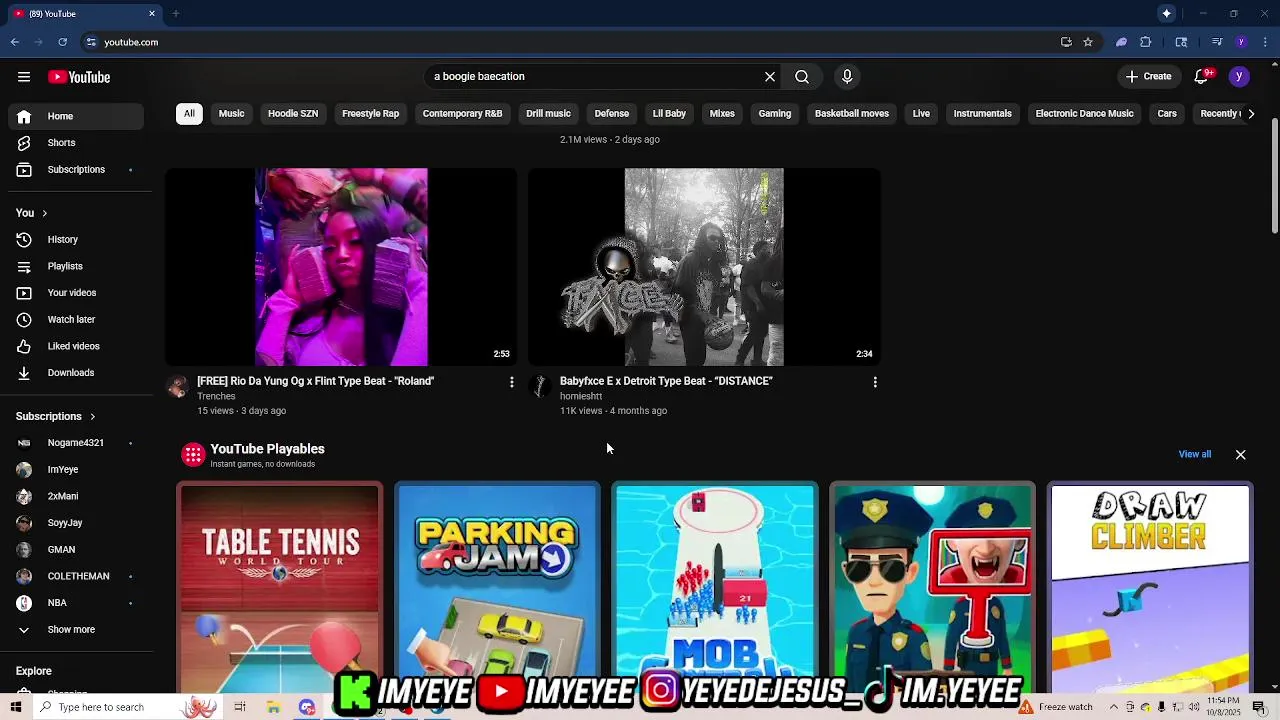Viewport: 1280px width, 720px height.
Task: Open Draw Climber game card
Action: point(1149,588)
